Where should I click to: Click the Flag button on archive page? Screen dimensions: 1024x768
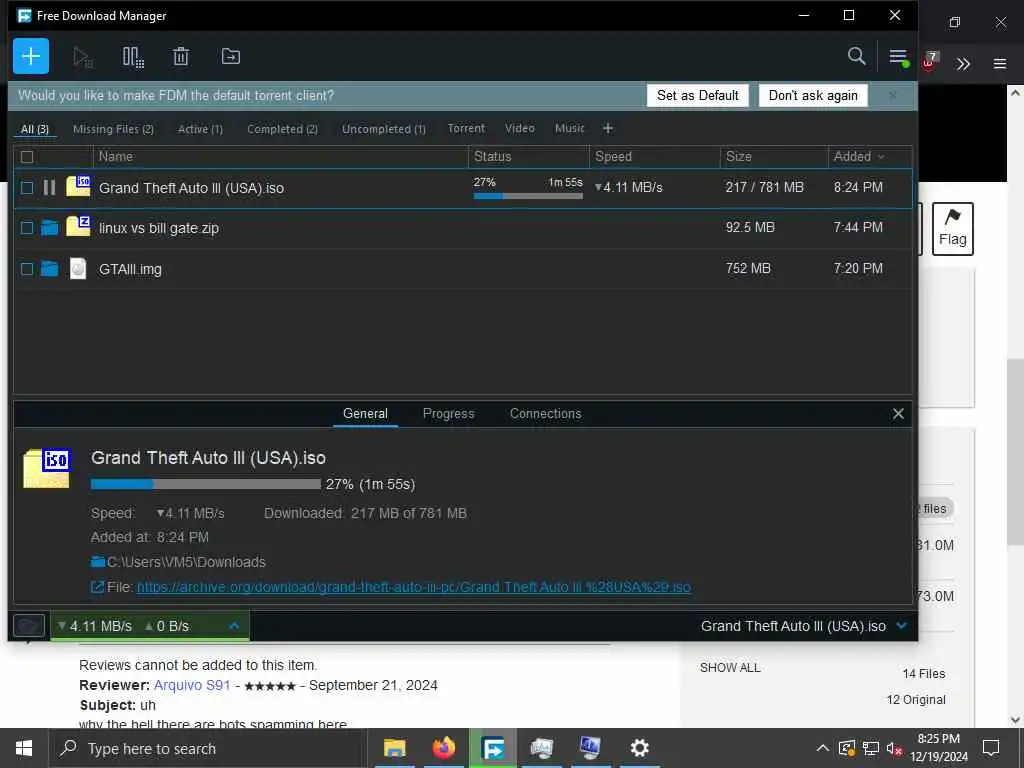(x=952, y=229)
